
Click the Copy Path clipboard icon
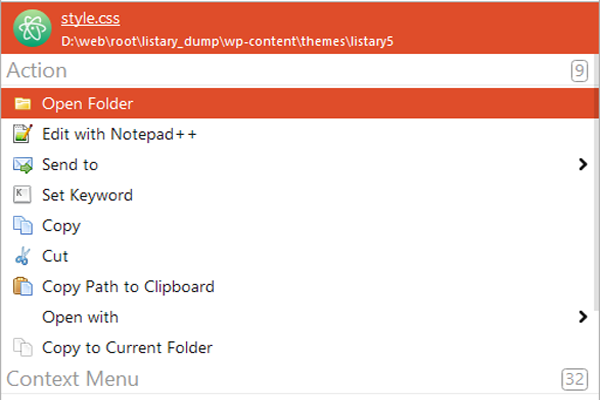[x=23, y=287]
